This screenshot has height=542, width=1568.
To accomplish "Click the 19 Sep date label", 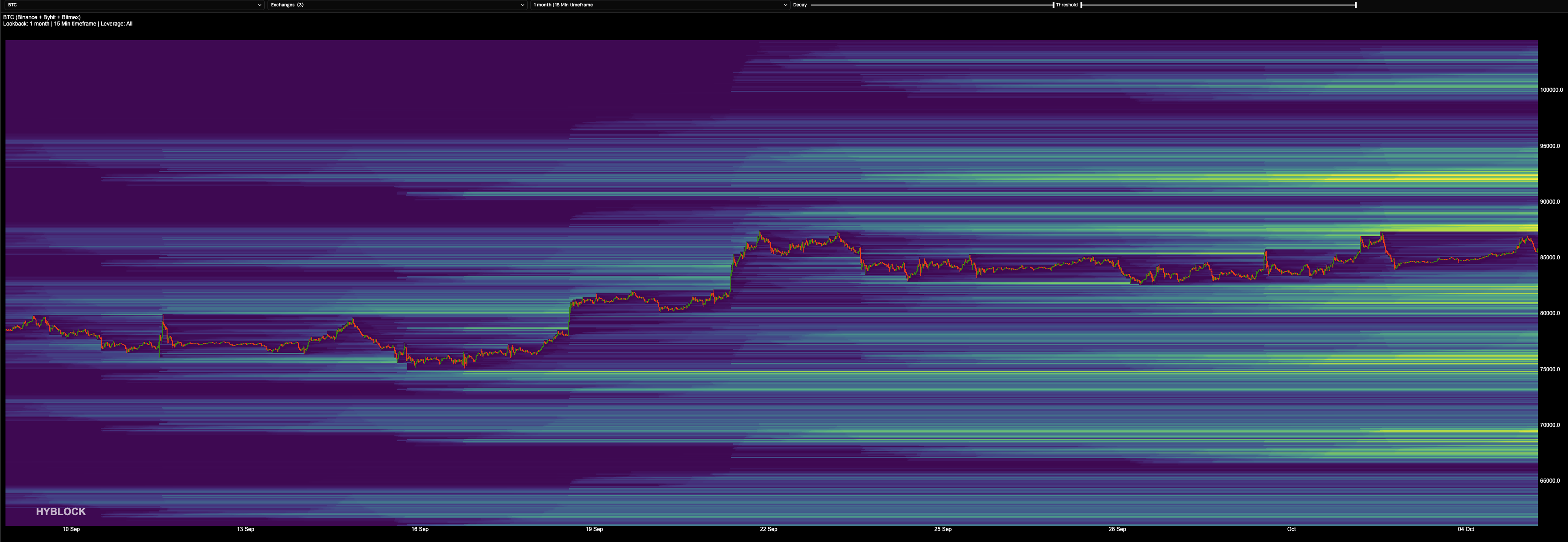I will coord(594,529).
